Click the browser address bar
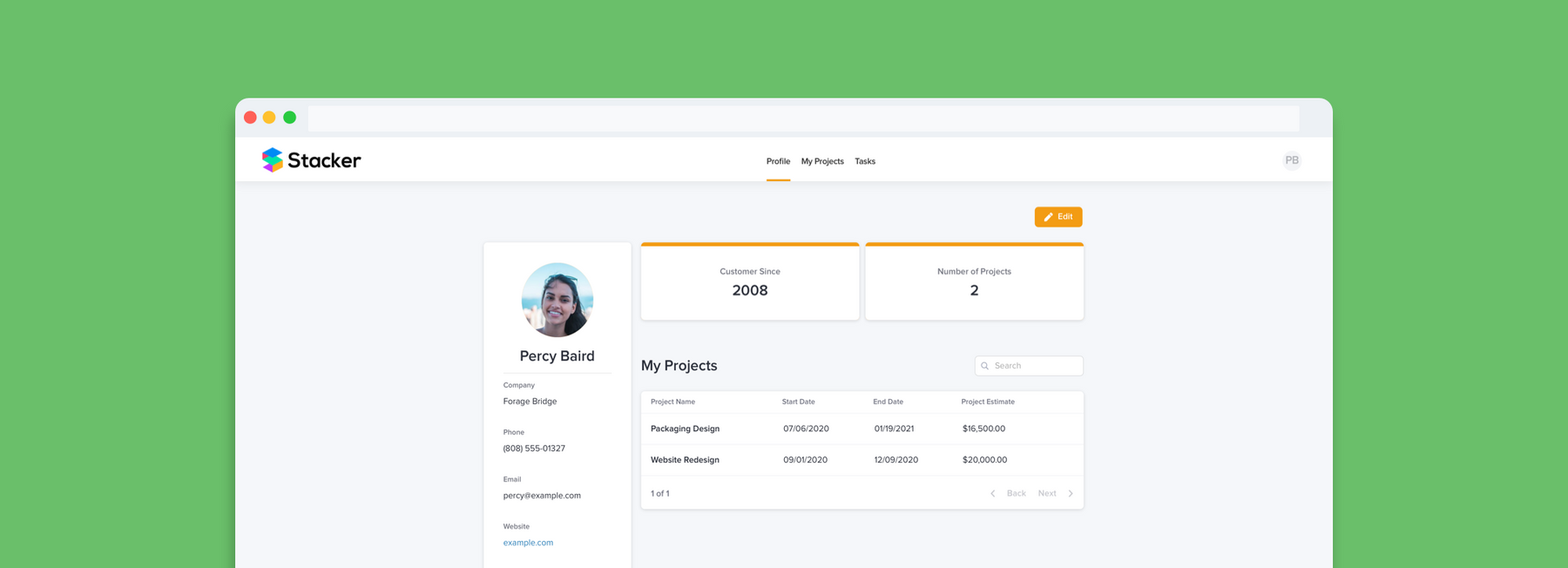The image size is (1568, 568). tap(803, 118)
